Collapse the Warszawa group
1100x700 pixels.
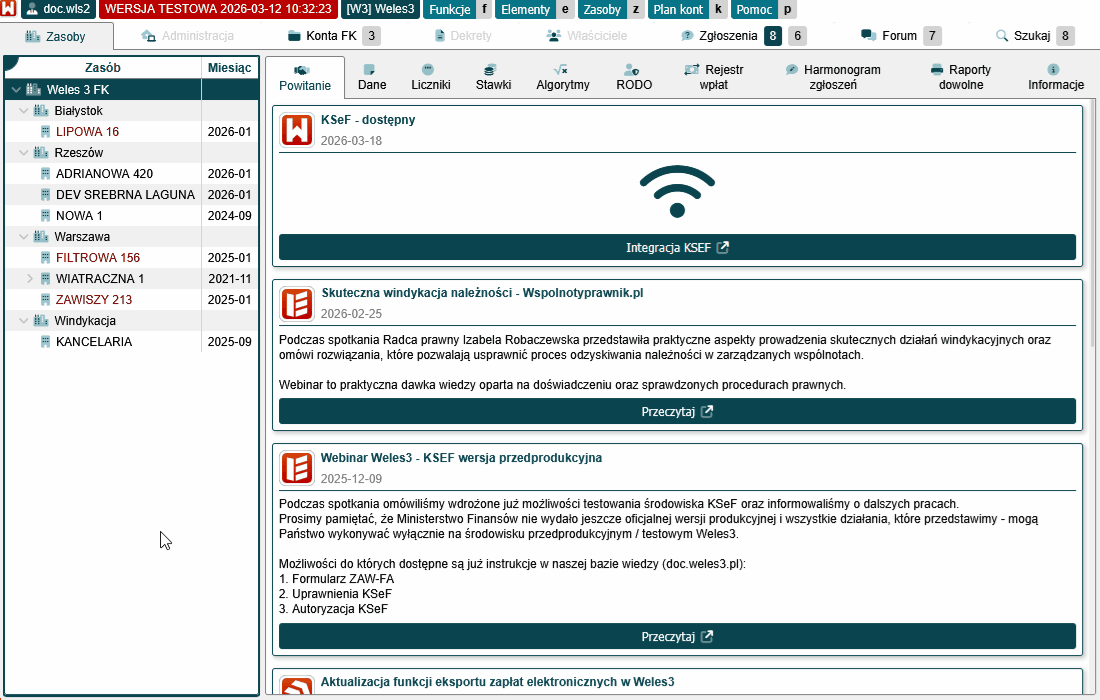coord(25,237)
